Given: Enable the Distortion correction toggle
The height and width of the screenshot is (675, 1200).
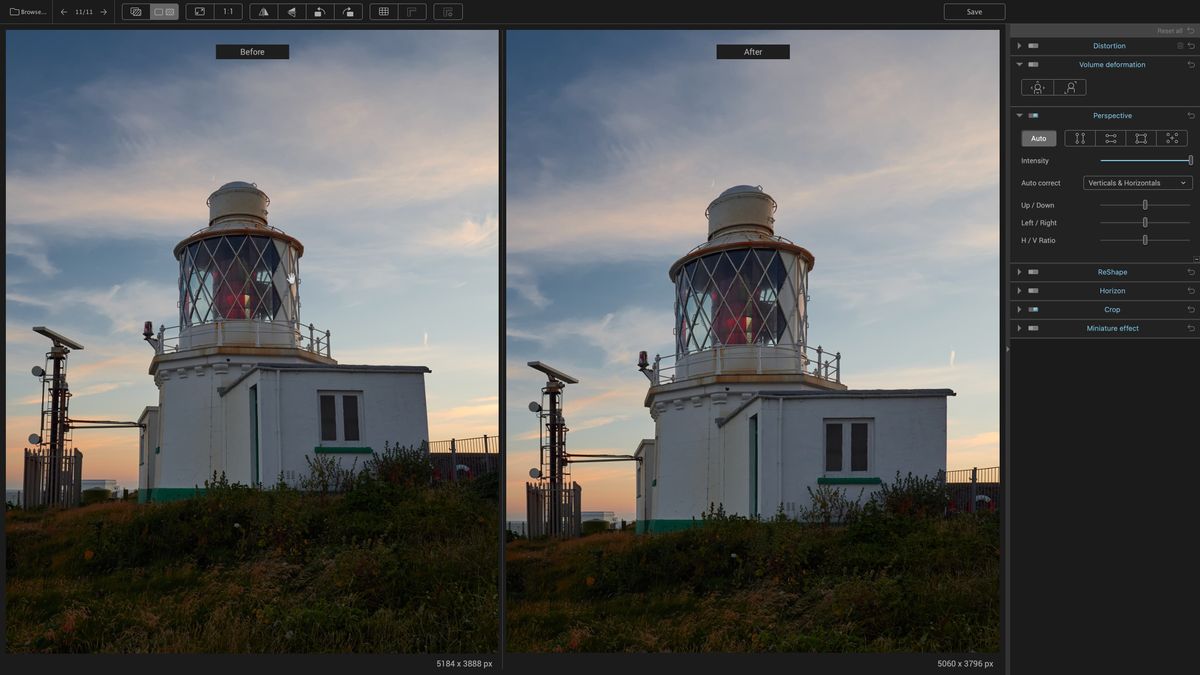Looking at the screenshot, I should pyautogui.click(x=1033, y=45).
